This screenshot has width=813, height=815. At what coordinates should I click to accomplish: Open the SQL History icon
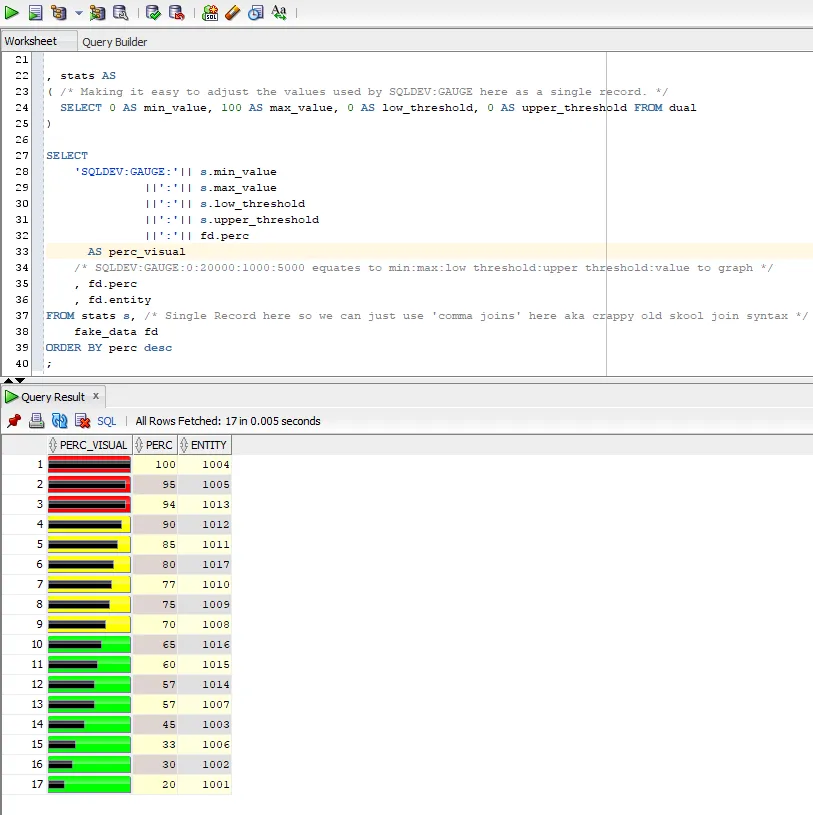[x=255, y=13]
